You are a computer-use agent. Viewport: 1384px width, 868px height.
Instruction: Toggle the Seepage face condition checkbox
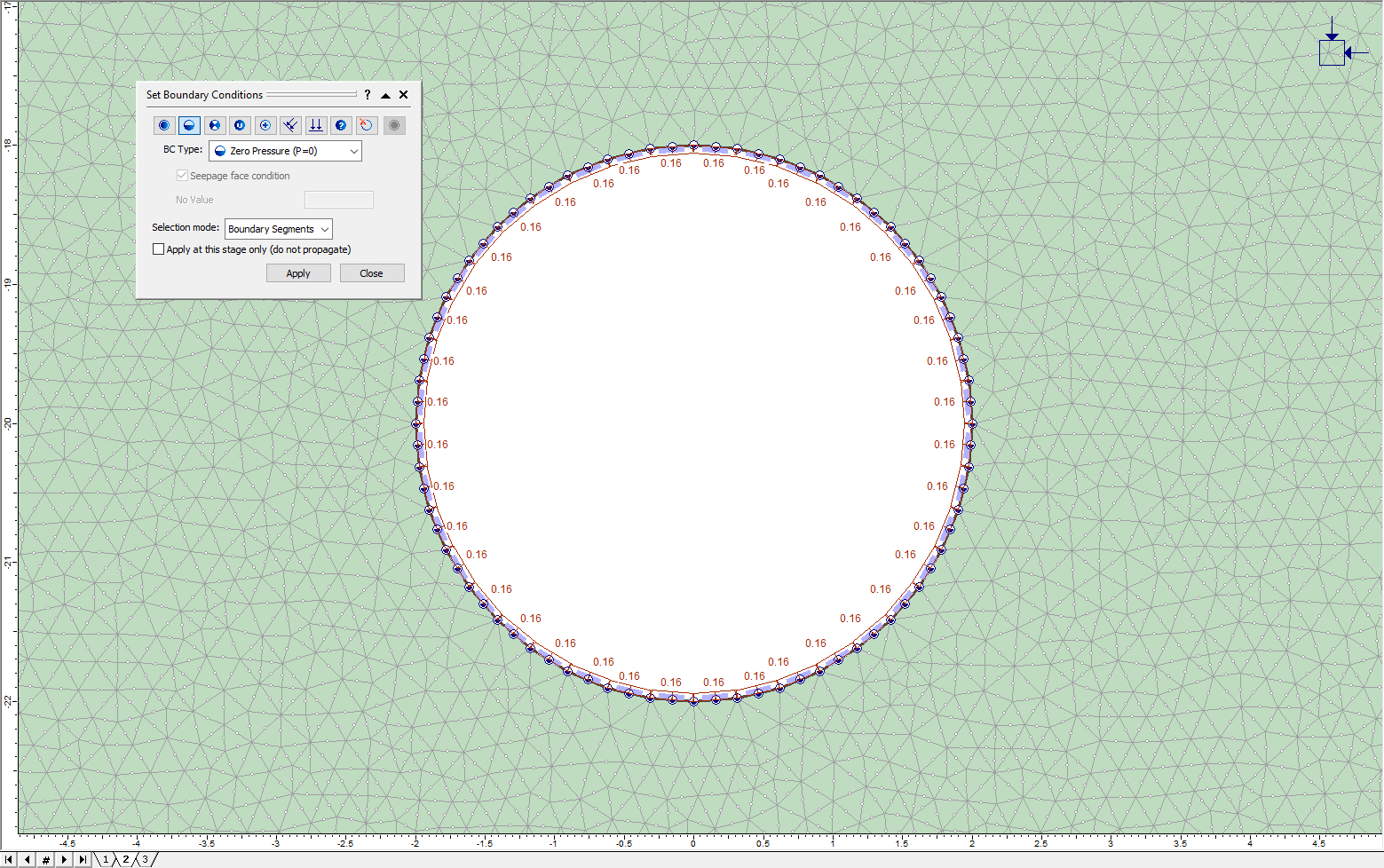(182, 176)
